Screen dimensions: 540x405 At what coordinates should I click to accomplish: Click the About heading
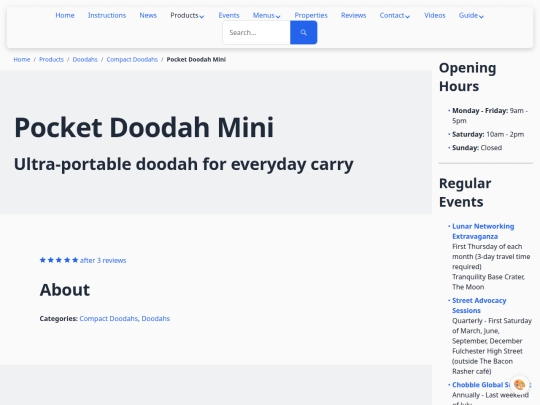(65, 290)
